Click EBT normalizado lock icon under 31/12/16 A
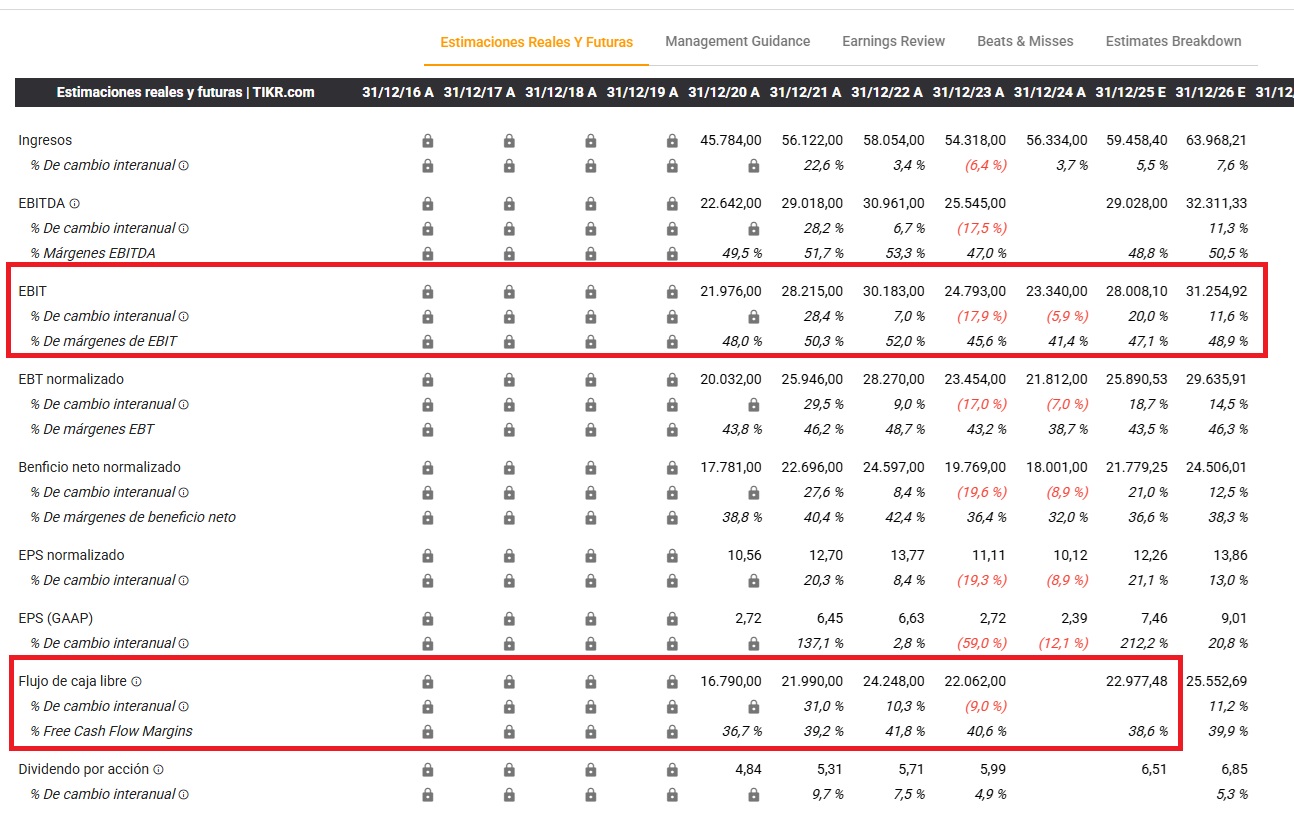Screen dimensions: 1294x813 pos(428,380)
